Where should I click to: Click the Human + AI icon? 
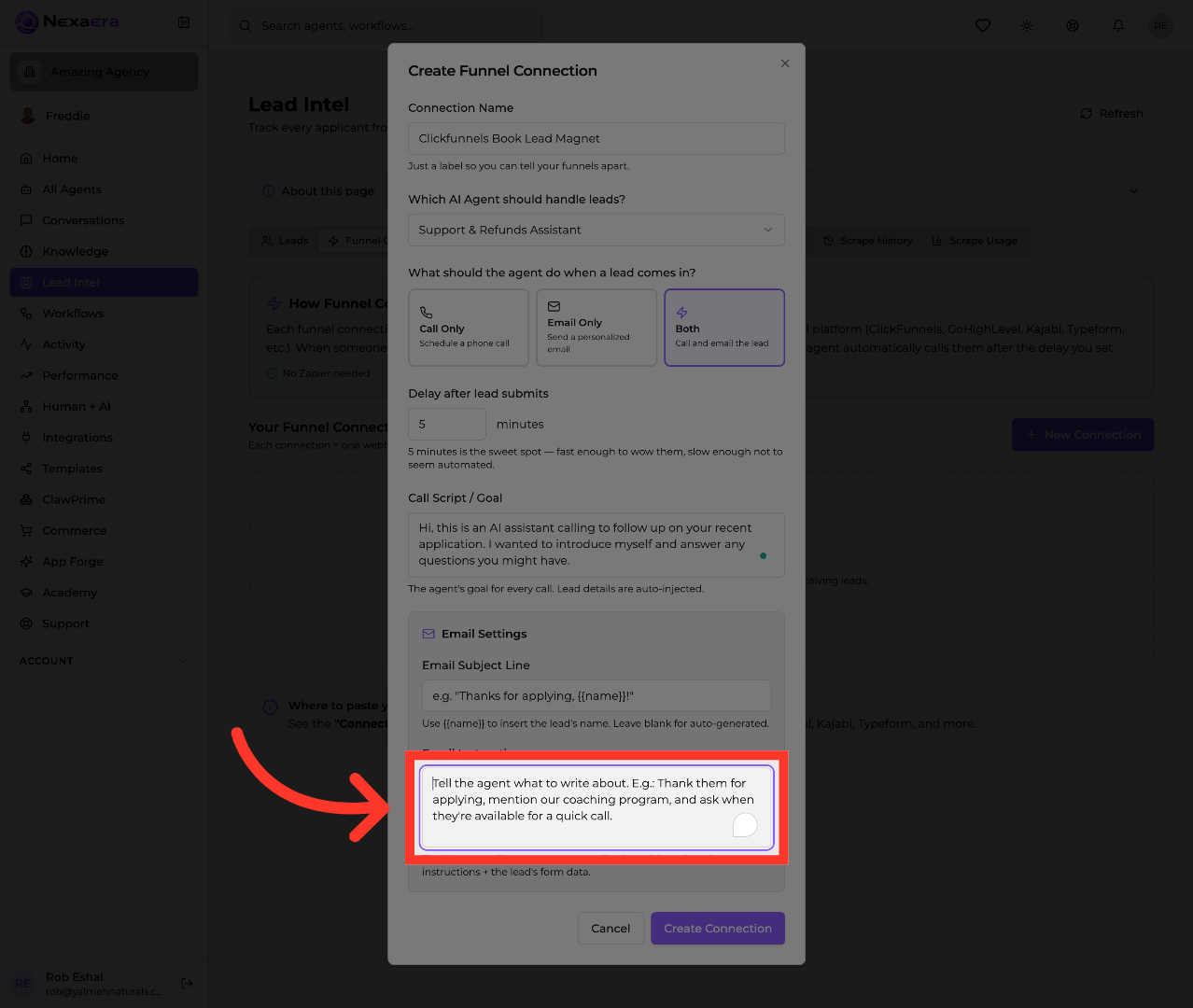click(x=26, y=406)
